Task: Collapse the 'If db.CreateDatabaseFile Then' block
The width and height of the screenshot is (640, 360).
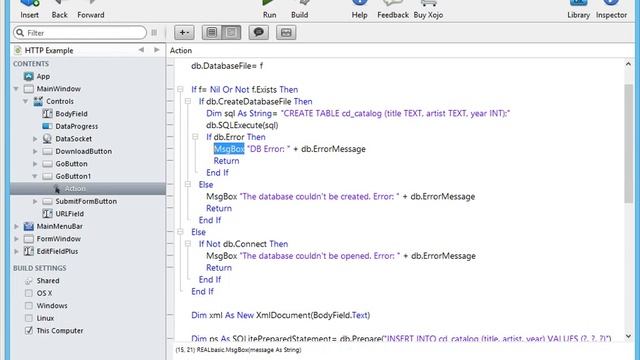Action: tap(188, 101)
